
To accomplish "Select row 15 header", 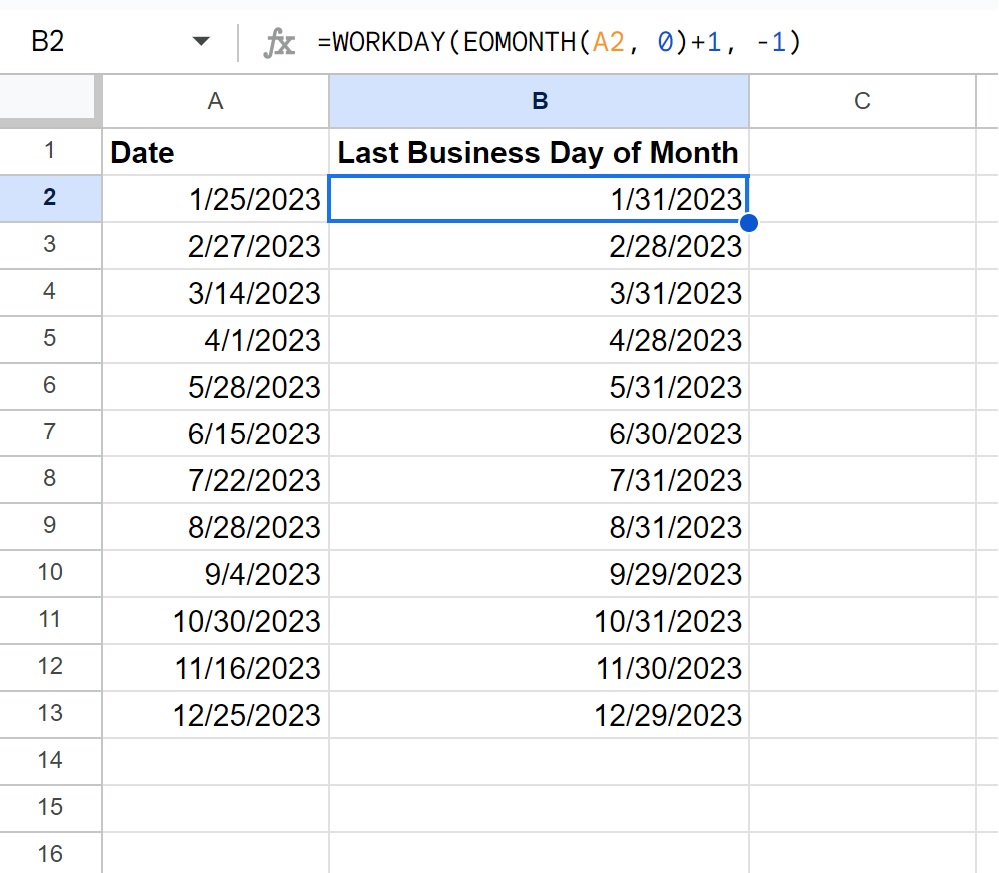I will [50, 809].
